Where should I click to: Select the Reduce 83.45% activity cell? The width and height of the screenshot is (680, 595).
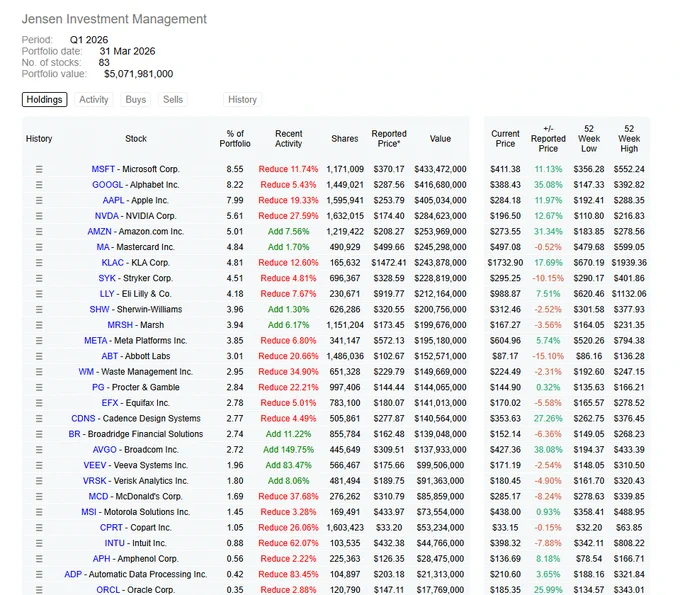click(x=288, y=575)
